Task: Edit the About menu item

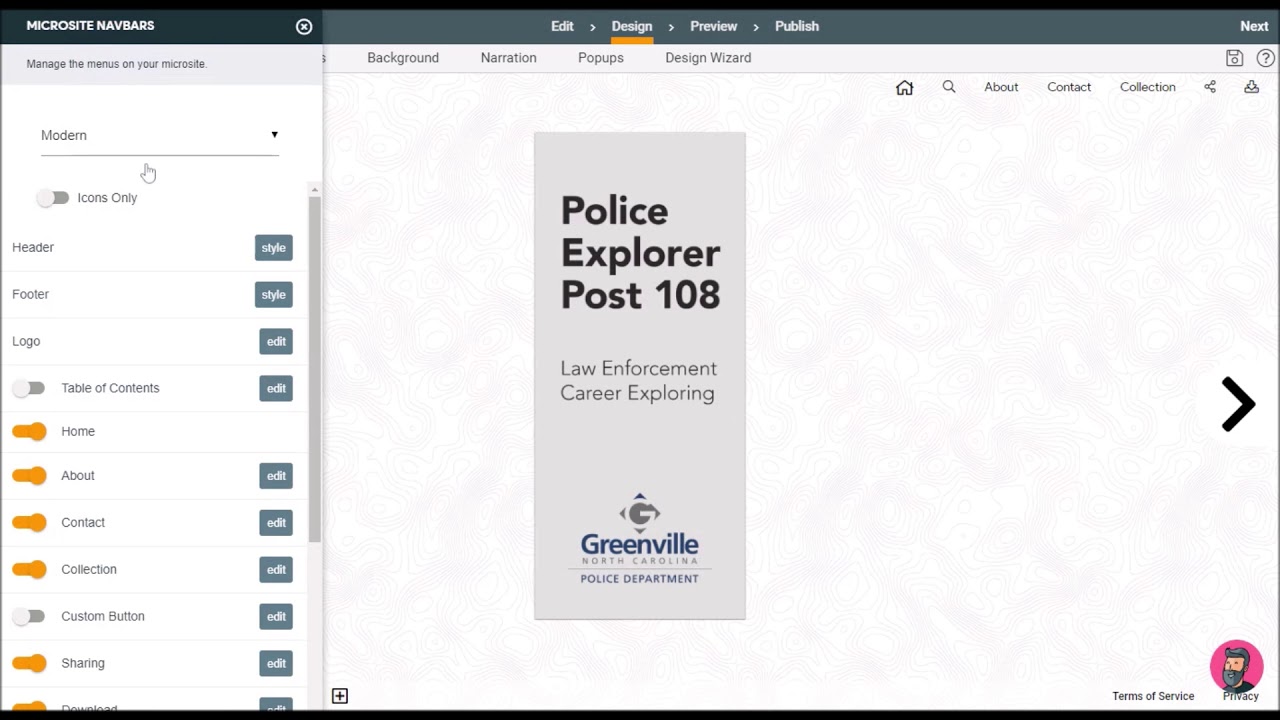Action: pos(276,476)
